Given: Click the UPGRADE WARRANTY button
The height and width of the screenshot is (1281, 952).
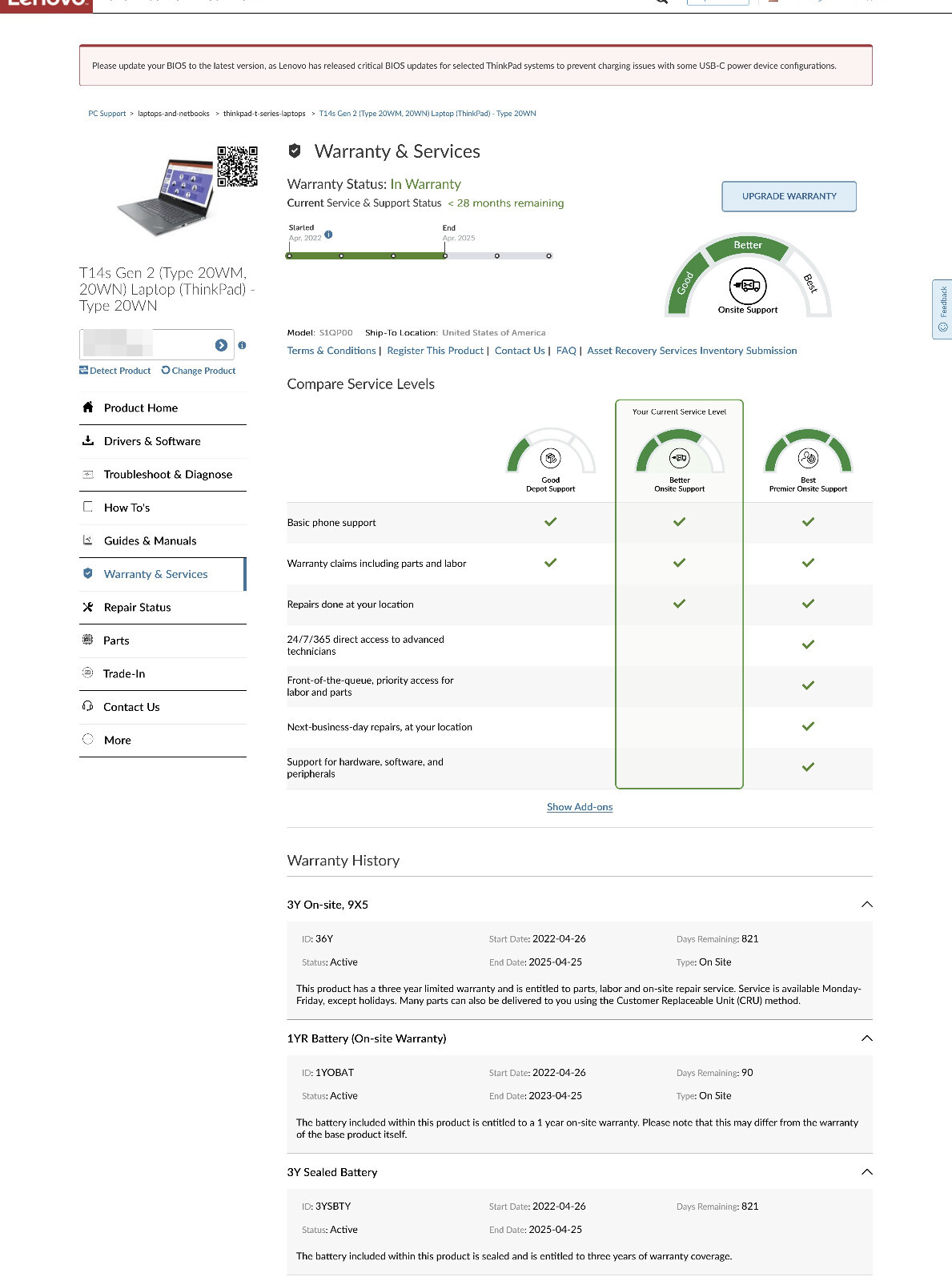Looking at the screenshot, I should point(789,196).
